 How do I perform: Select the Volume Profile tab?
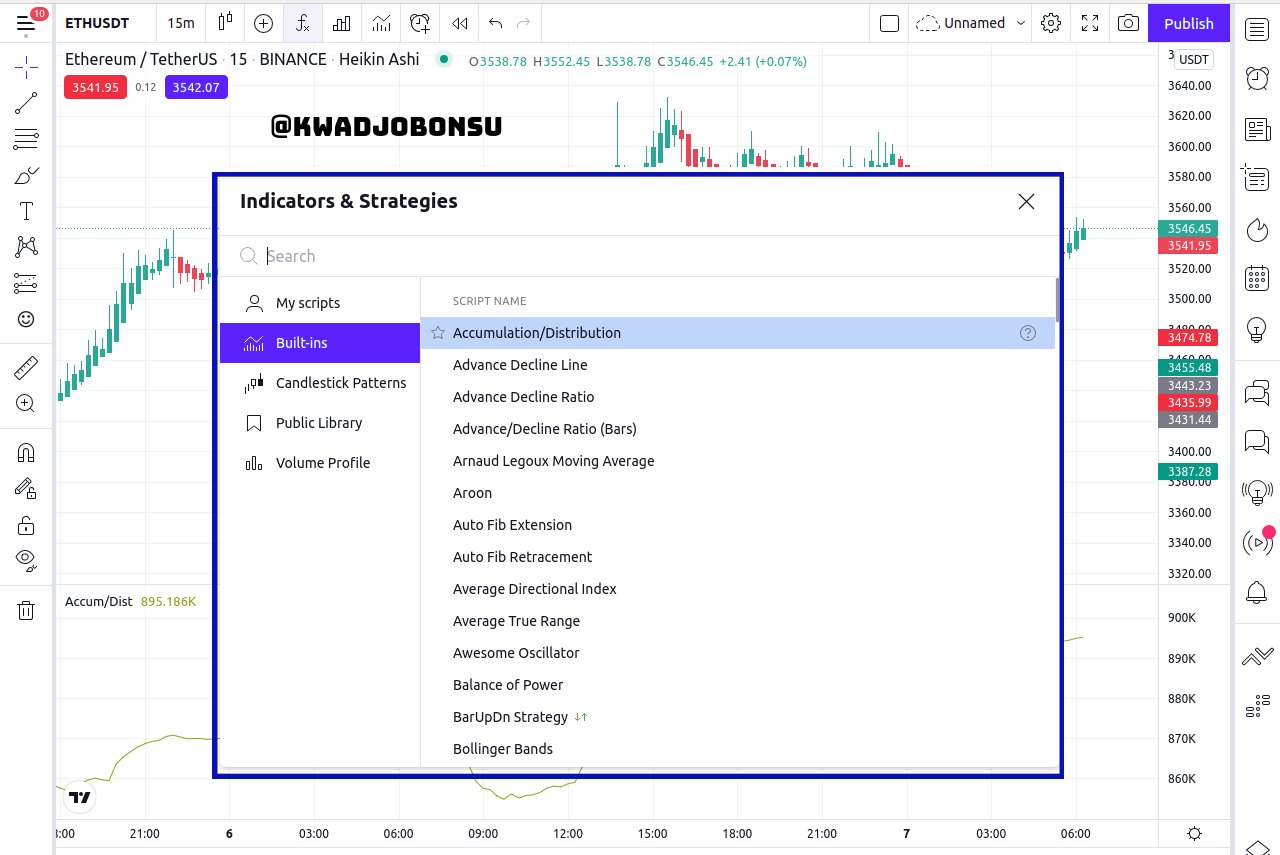pyautogui.click(x=320, y=463)
